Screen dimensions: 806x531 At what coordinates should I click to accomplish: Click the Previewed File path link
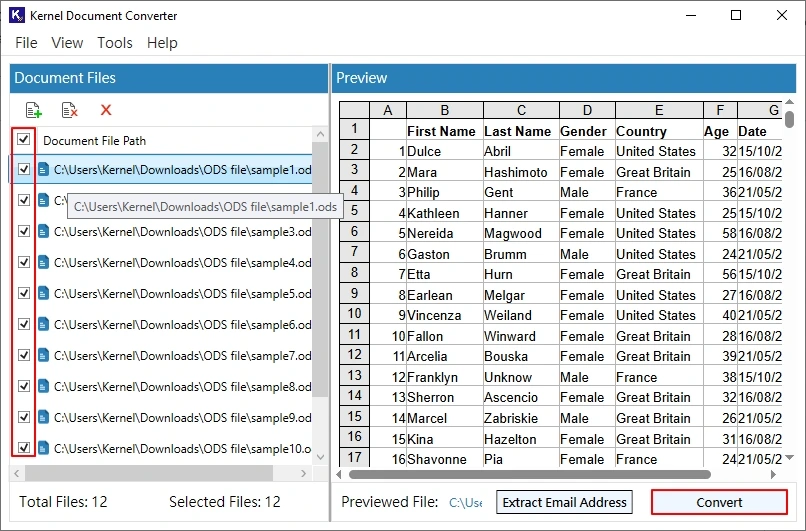[x=466, y=502]
